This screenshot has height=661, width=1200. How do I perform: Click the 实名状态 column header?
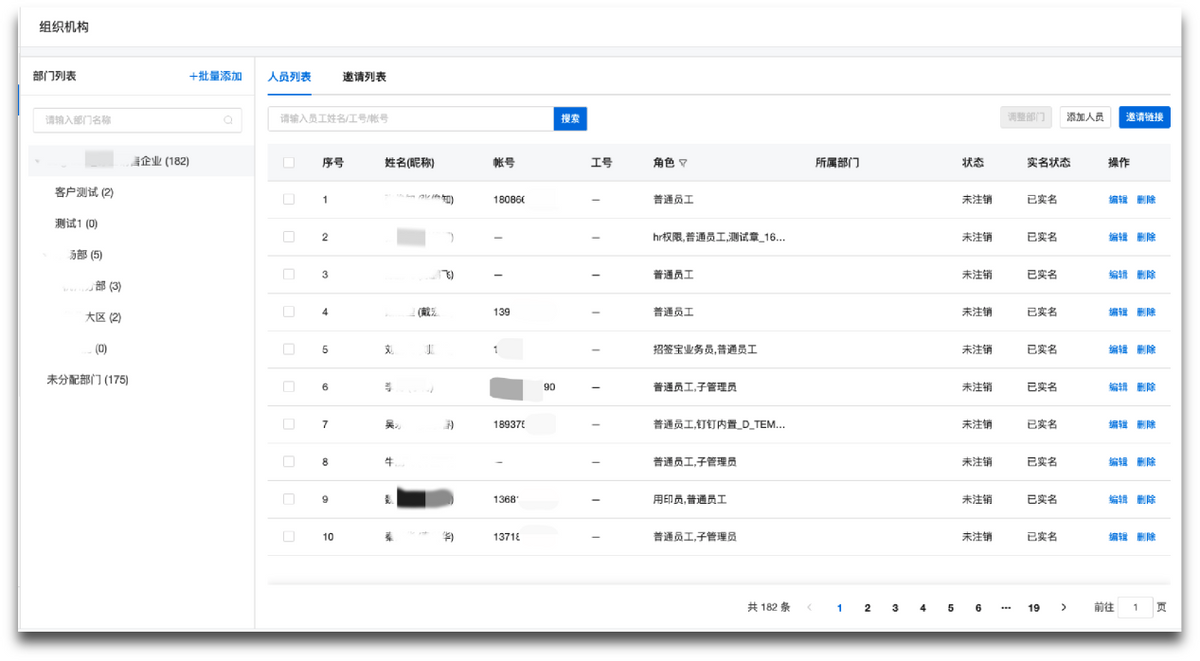1049,163
